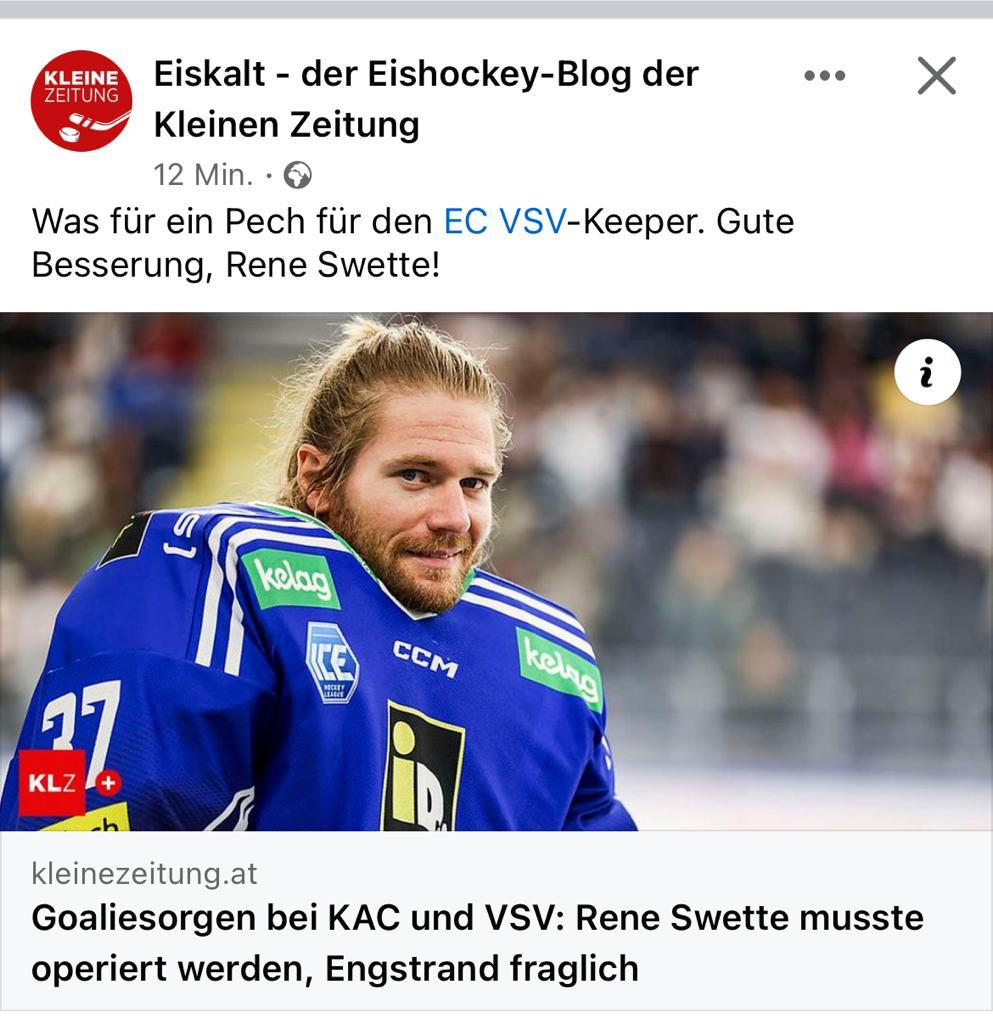Click the green kelag patch on left shoulder
The image size is (993, 1024).
pos(291,579)
